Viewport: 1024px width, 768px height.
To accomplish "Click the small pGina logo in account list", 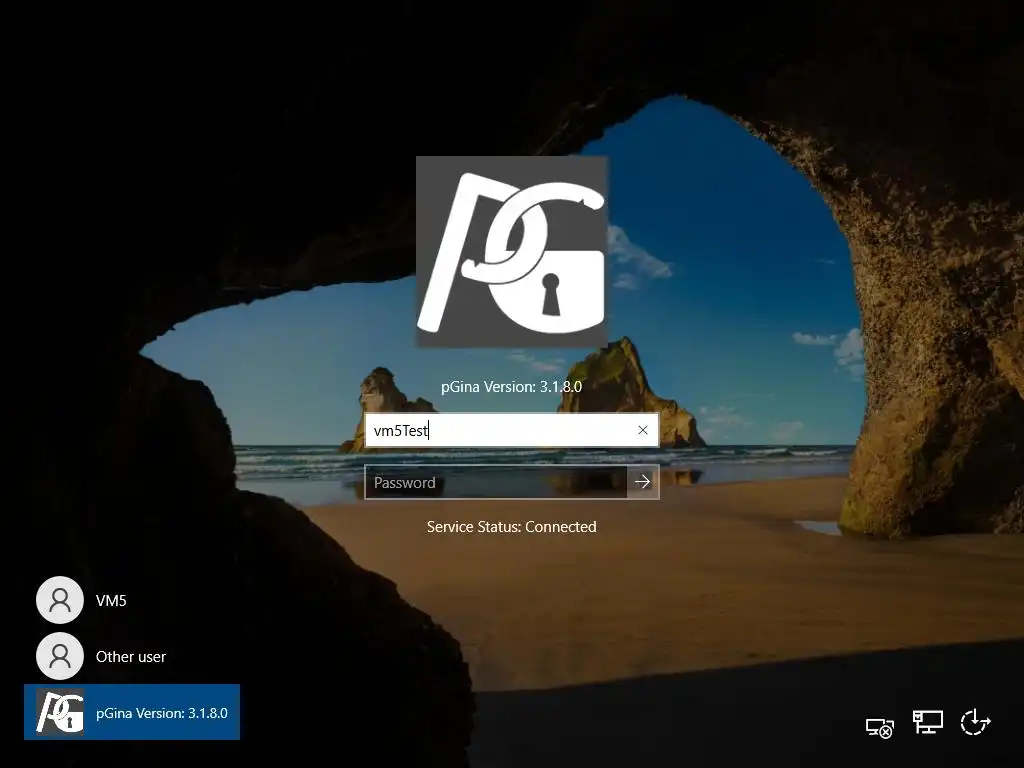I will (60, 712).
